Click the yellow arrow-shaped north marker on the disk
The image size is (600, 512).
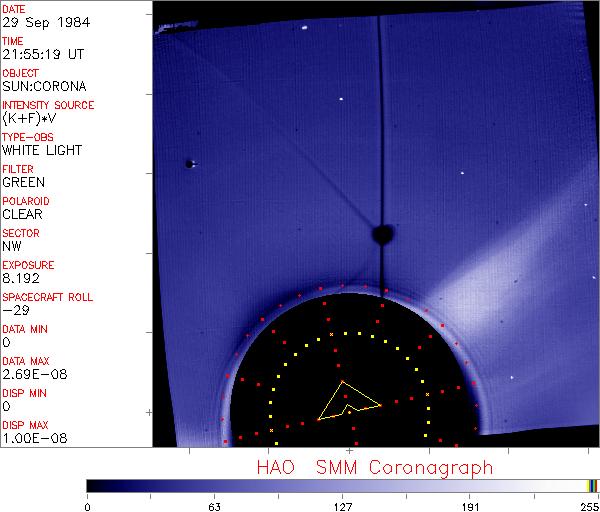347,402
